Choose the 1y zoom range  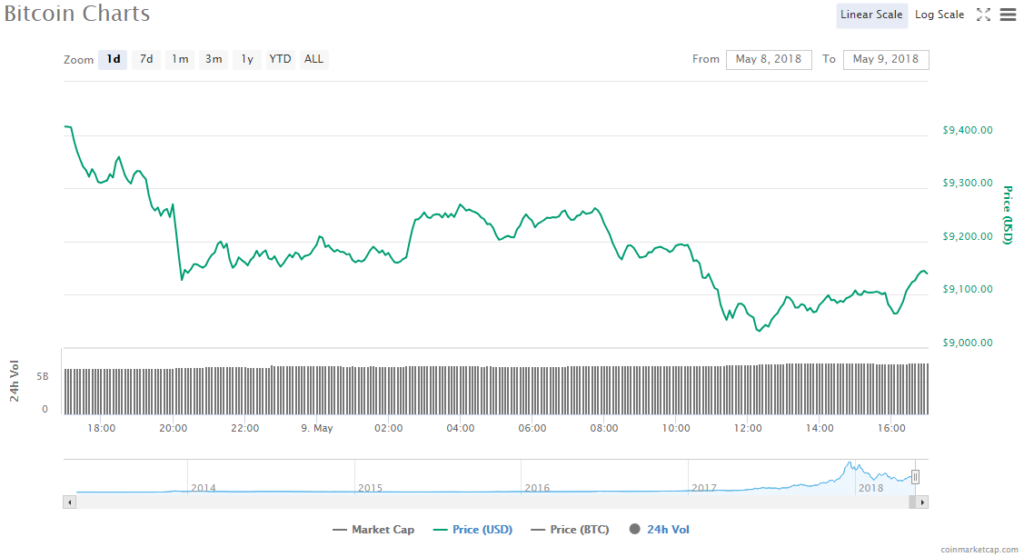(246, 59)
